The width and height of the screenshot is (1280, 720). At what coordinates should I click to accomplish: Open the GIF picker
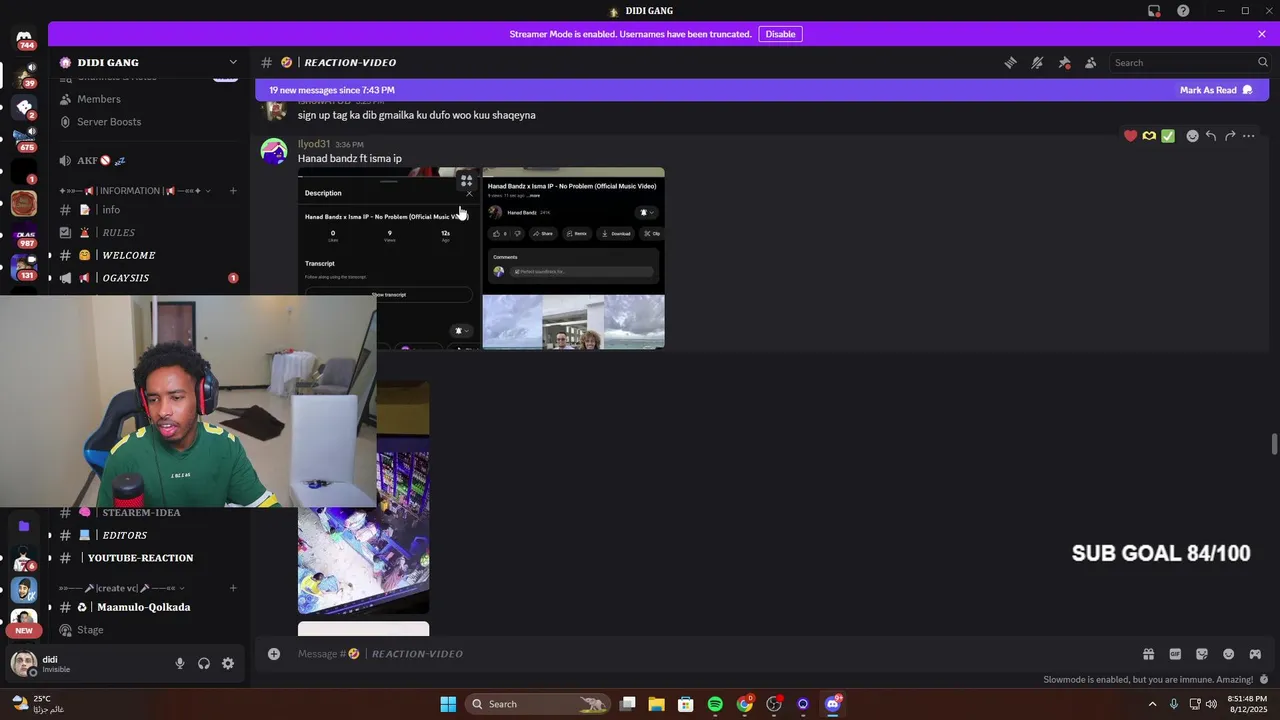coord(1175,654)
